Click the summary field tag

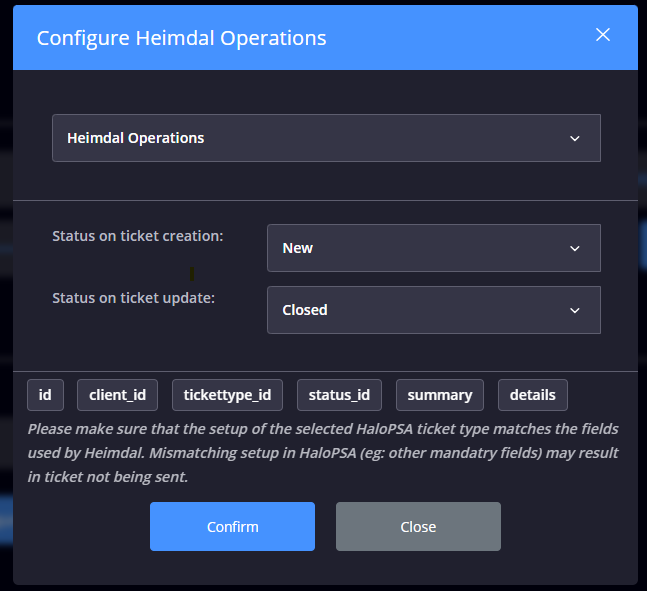point(440,395)
